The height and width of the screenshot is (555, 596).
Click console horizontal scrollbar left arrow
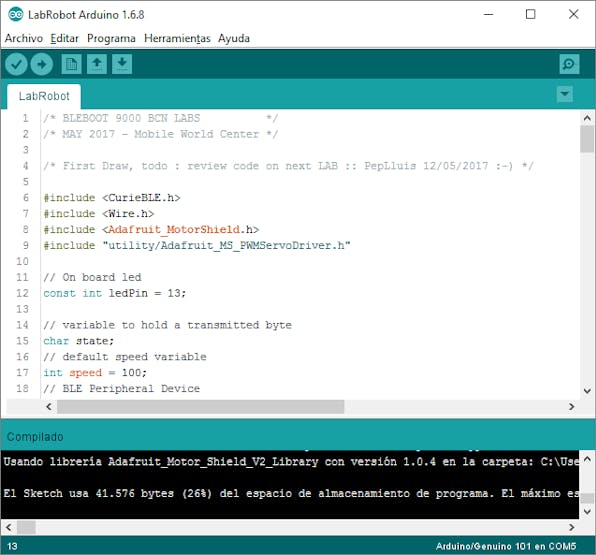[x=8, y=528]
